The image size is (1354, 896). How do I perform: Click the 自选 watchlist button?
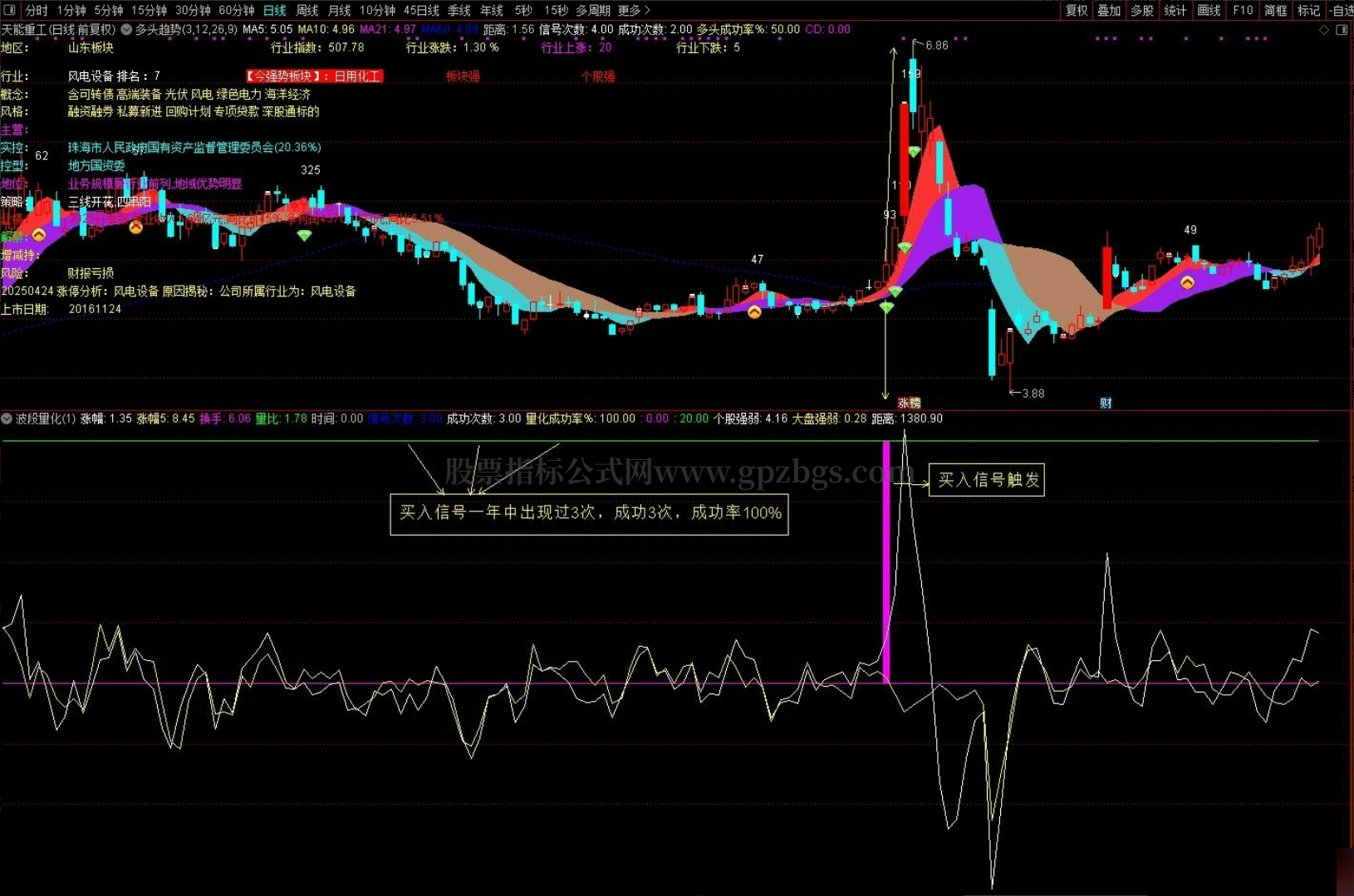coord(1341,10)
